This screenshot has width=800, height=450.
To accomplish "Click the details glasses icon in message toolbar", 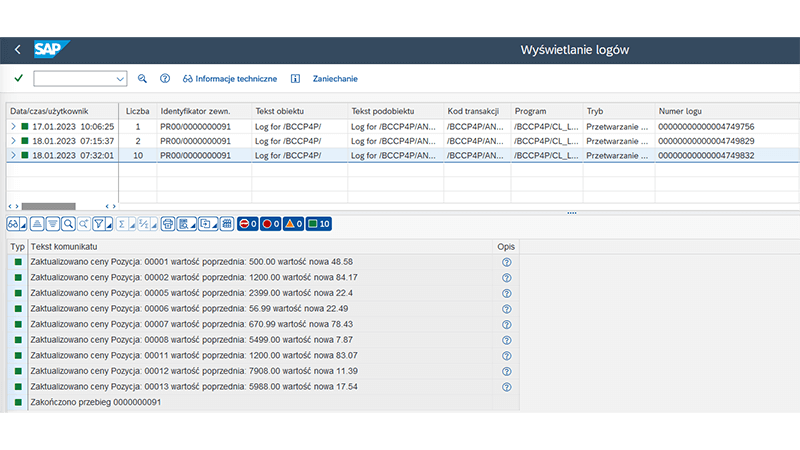I will click(x=14, y=223).
